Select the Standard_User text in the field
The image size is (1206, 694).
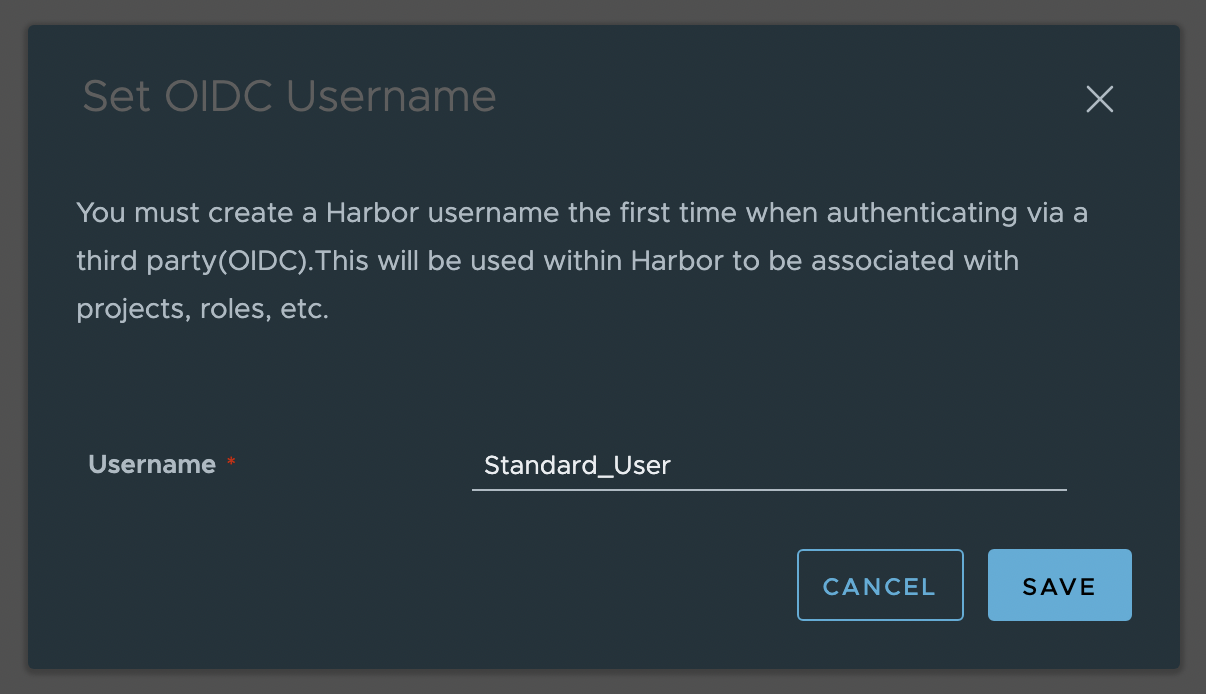(578, 465)
